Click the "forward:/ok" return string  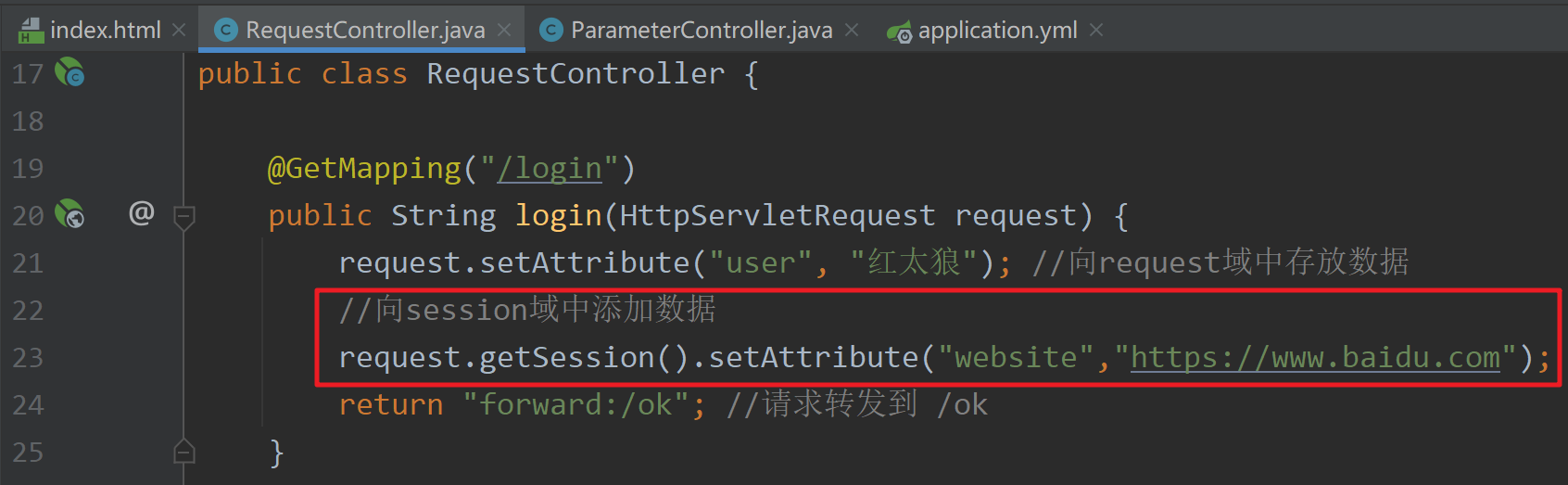[575, 405]
